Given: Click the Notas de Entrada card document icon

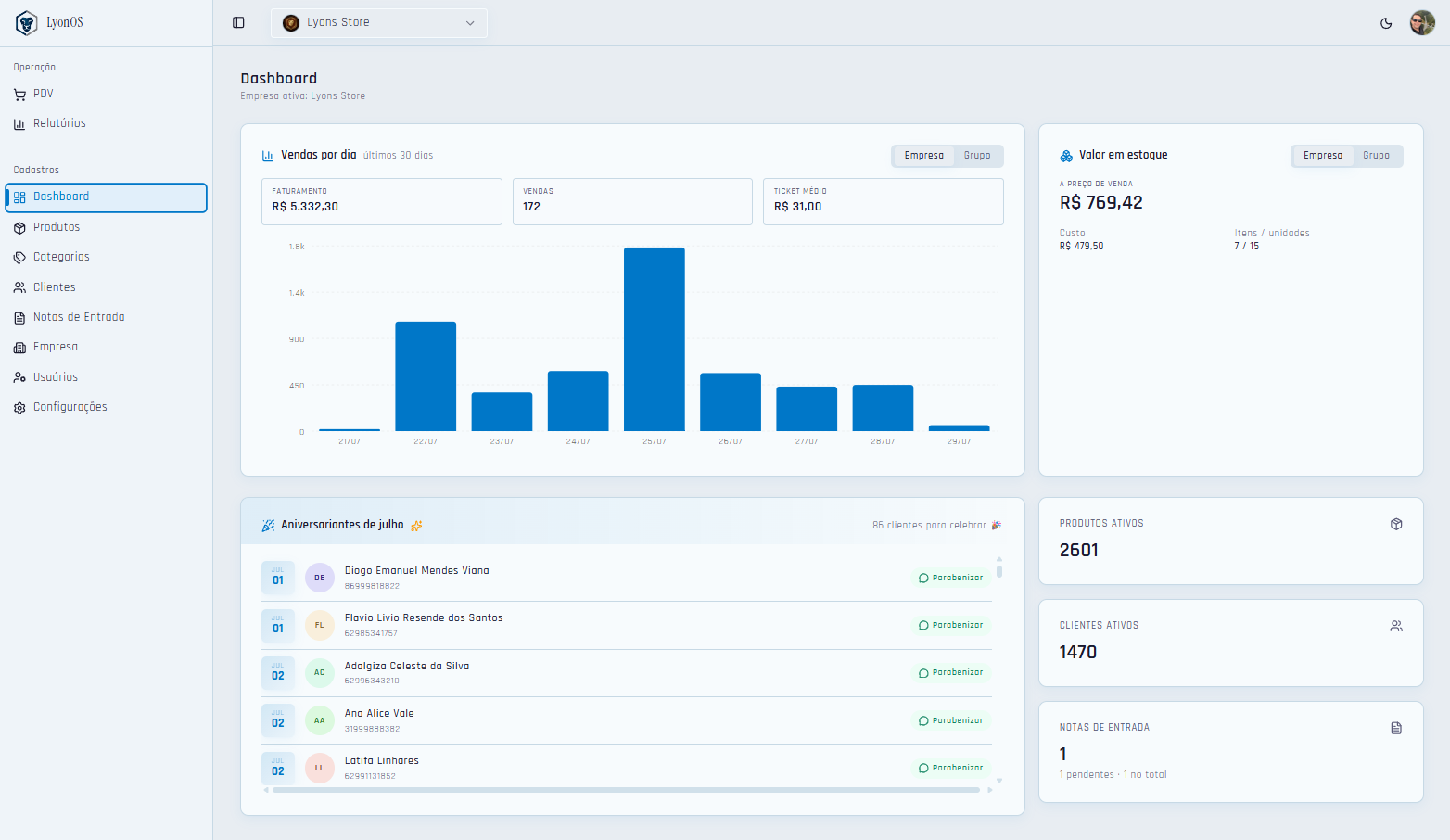Looking at the screenshot, I should [x=1396, y=729].
